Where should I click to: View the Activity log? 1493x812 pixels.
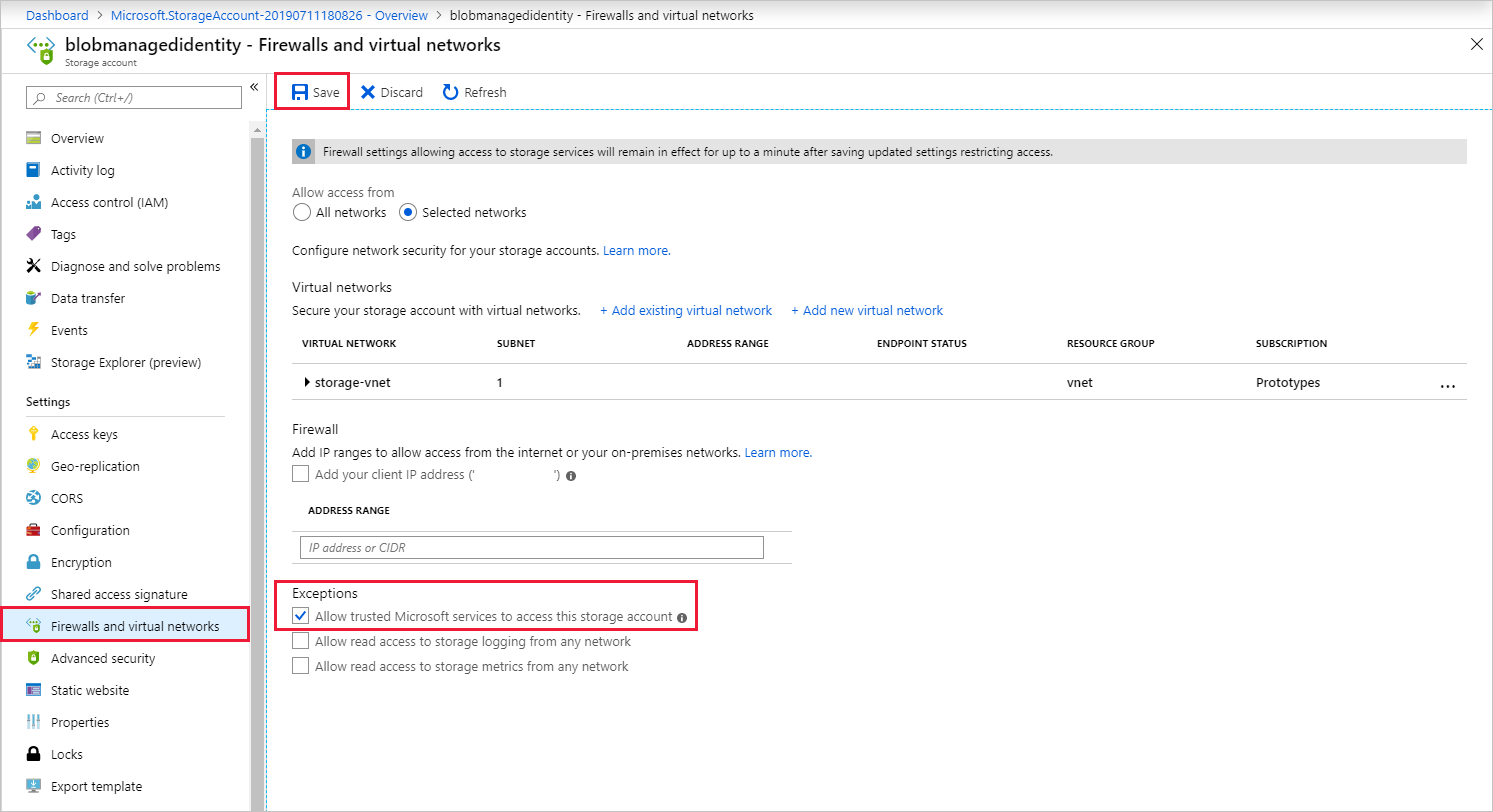[x=83, y=169]
